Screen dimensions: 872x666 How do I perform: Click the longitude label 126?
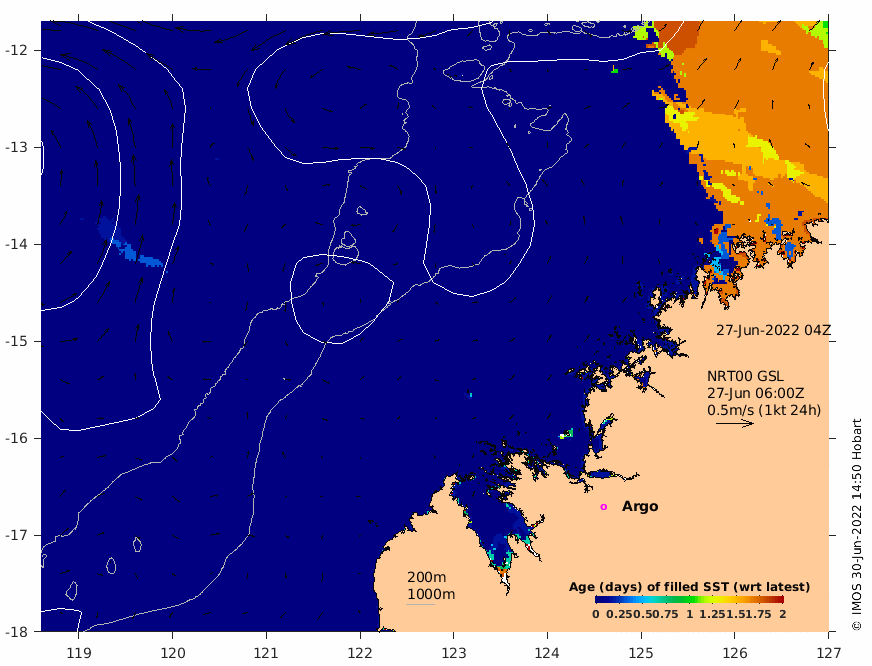(x=735, y=653)
